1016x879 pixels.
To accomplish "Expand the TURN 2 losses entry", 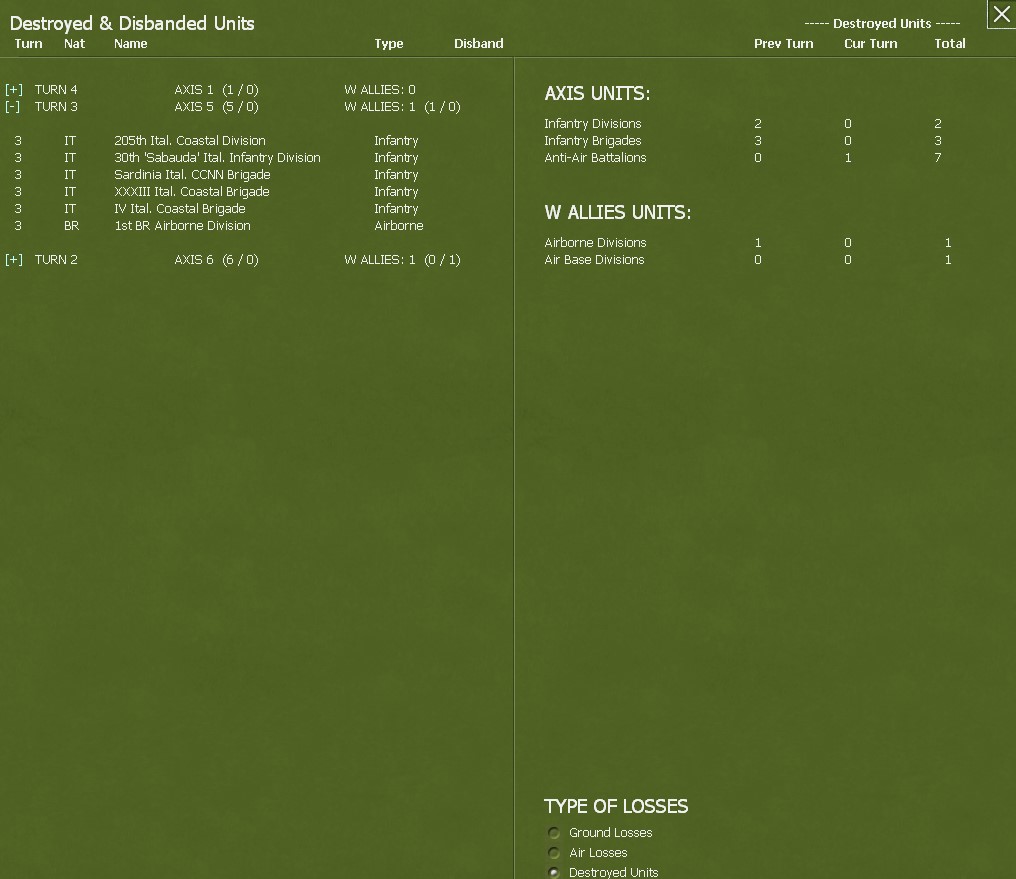I will (14, 259).
